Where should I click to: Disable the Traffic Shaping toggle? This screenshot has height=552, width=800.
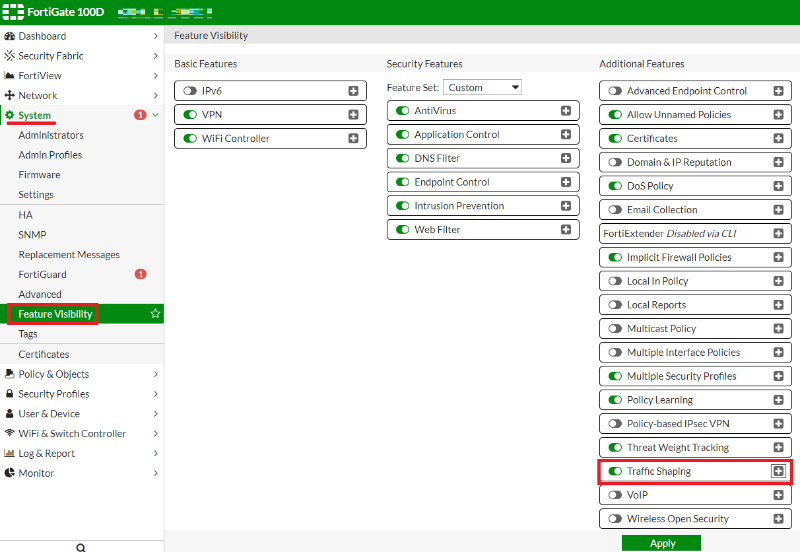tap(615, 471)
